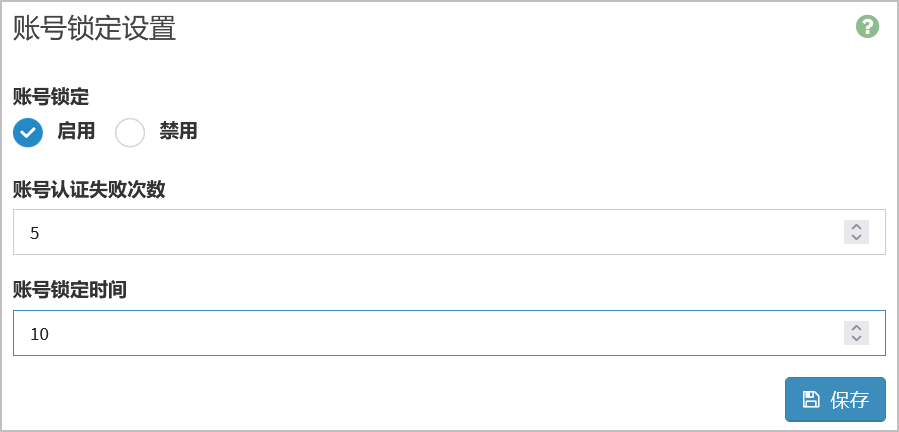Increase 账号认证失败次数 with up arrow
The height and width of the screenshot is (432, 899).
click(857, 226)
